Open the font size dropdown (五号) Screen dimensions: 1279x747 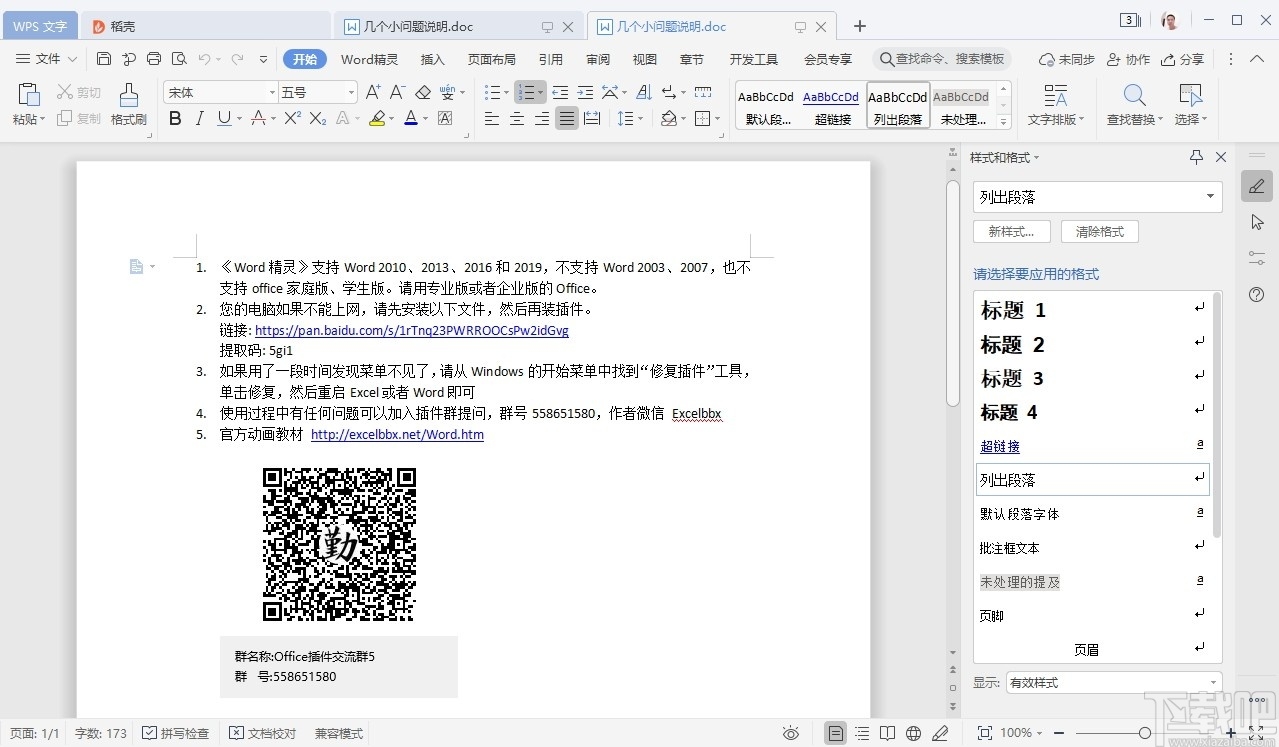click(351, 92)
